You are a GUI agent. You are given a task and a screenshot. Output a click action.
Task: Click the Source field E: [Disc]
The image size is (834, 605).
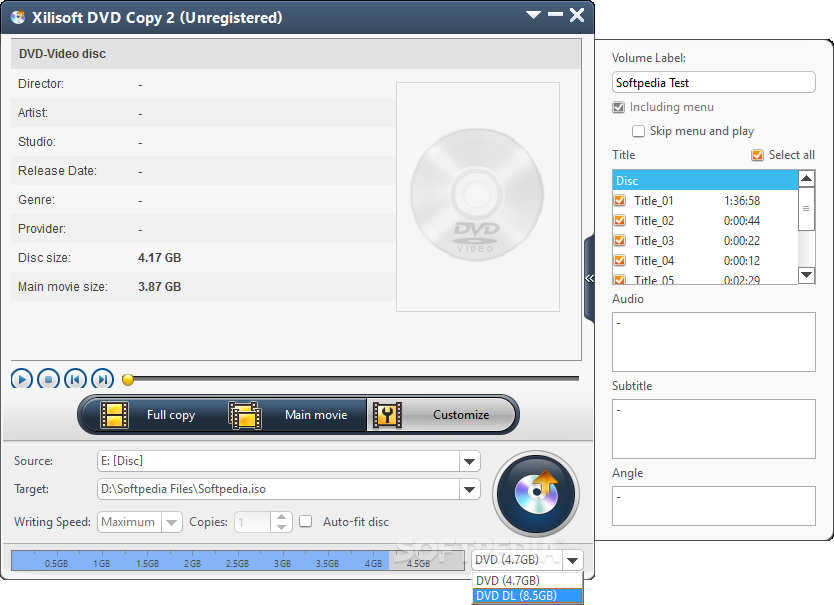[278, 461]
